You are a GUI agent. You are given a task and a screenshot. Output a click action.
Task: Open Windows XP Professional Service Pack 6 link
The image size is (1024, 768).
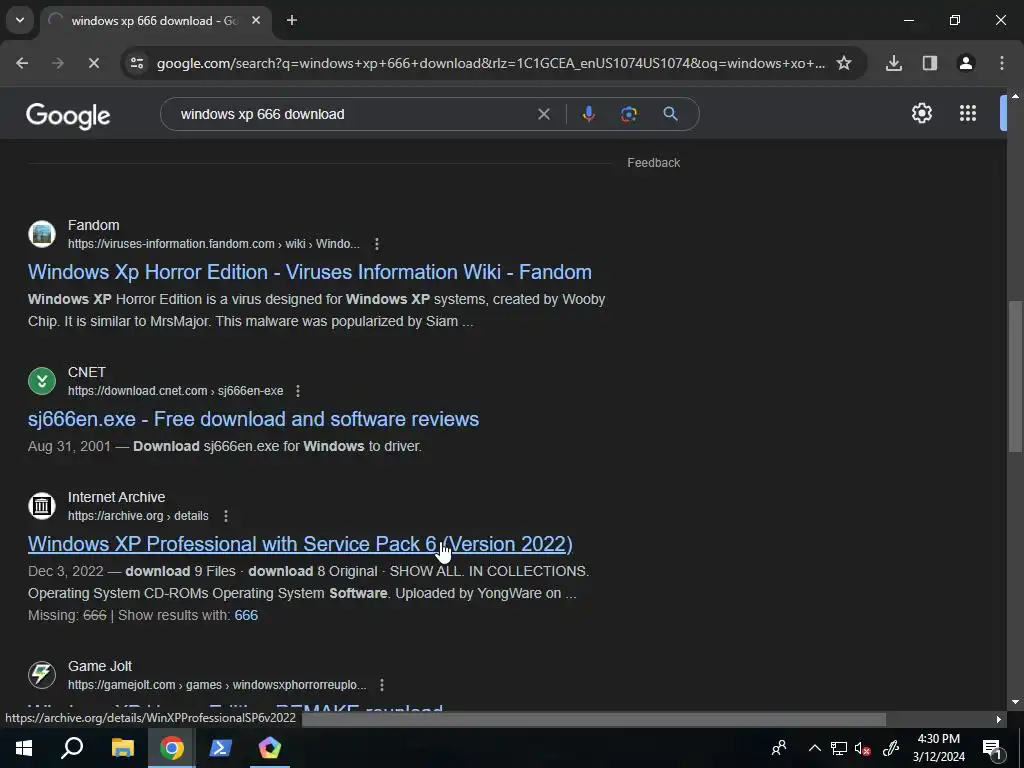300,544
